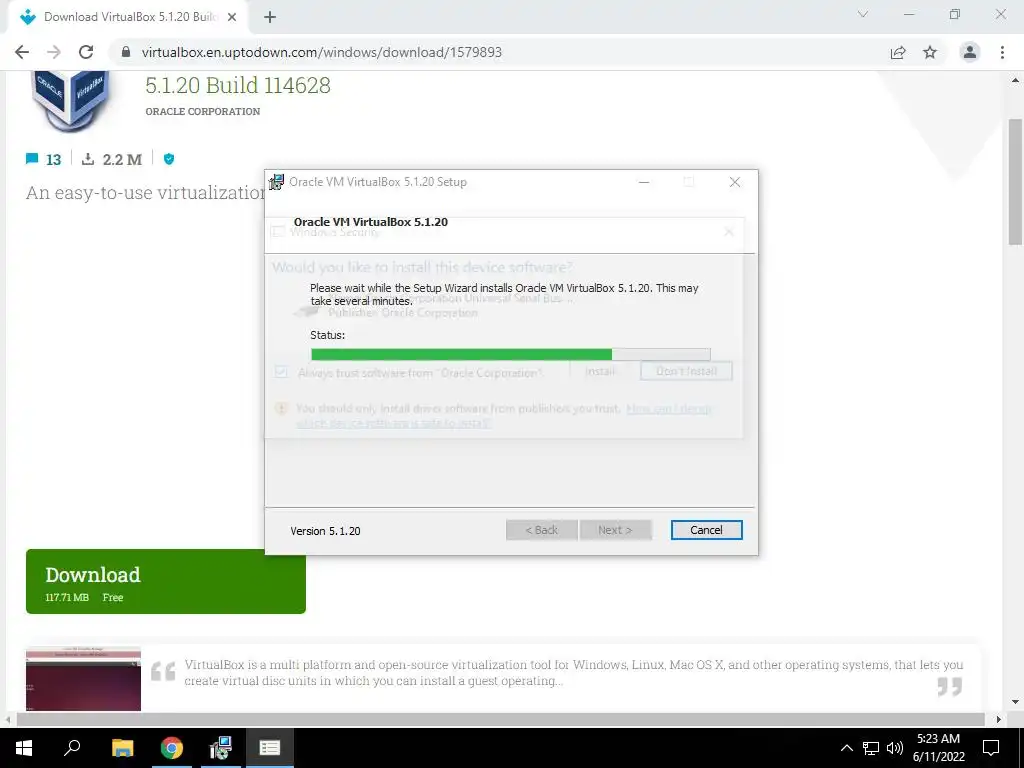Open a new browser tab

pyautogui.click(x=270, y=17)
